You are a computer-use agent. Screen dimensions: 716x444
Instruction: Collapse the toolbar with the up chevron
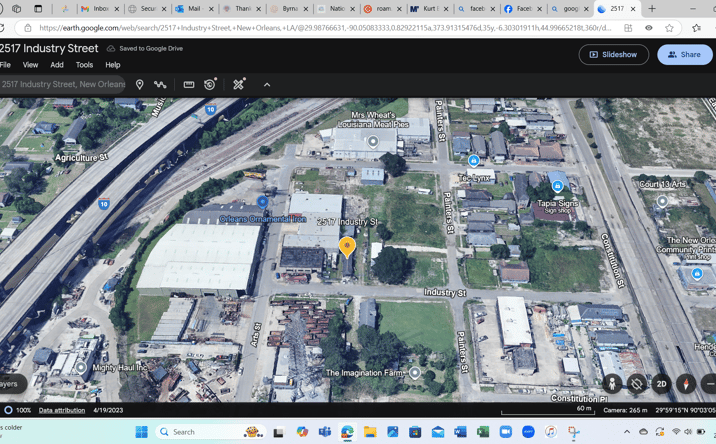coord(267,85)
